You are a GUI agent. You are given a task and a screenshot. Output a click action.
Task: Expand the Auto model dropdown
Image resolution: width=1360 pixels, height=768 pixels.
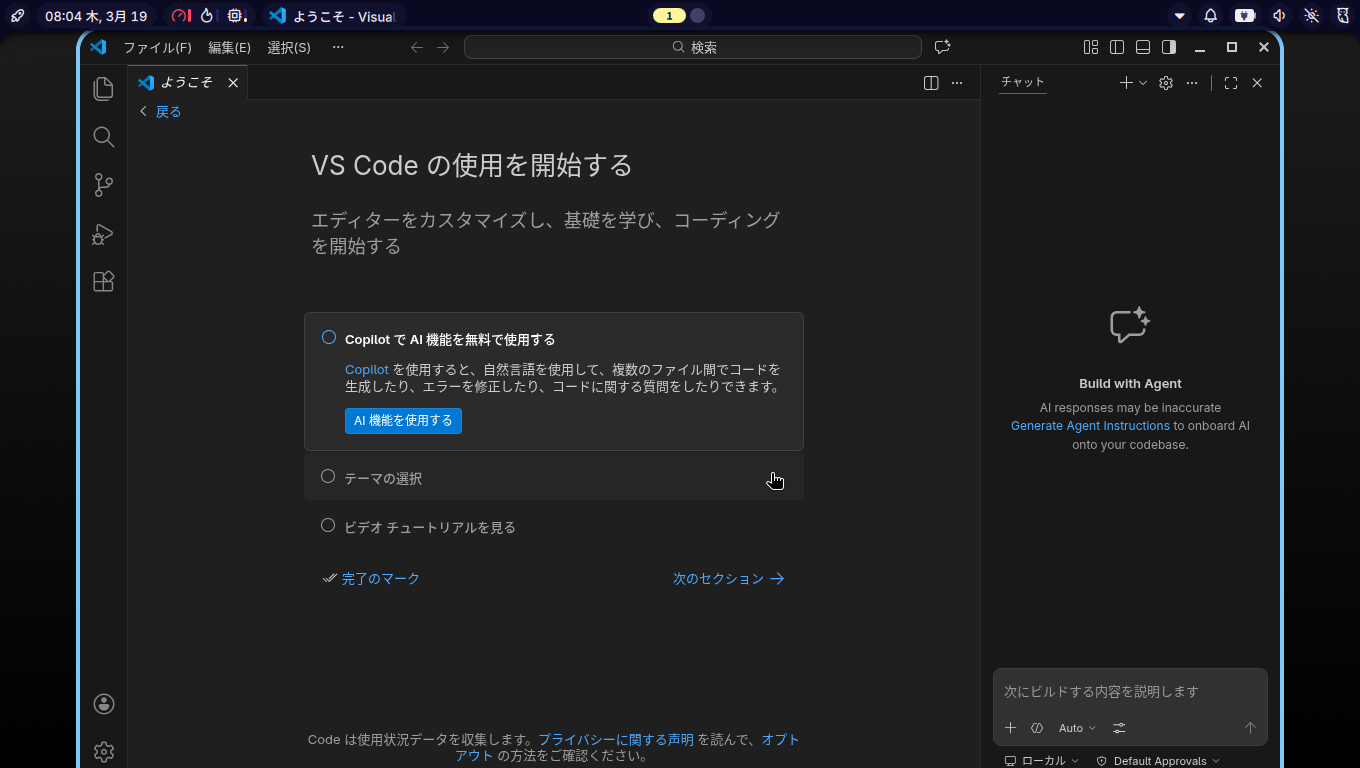(1077, 728)
